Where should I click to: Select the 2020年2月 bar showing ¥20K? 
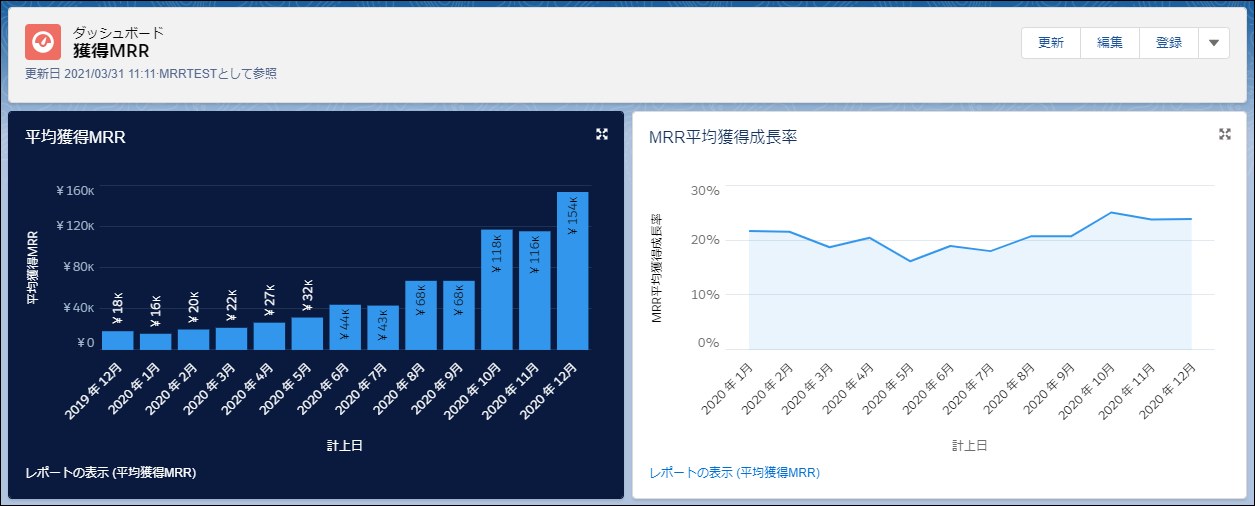[x=194, y=339]
